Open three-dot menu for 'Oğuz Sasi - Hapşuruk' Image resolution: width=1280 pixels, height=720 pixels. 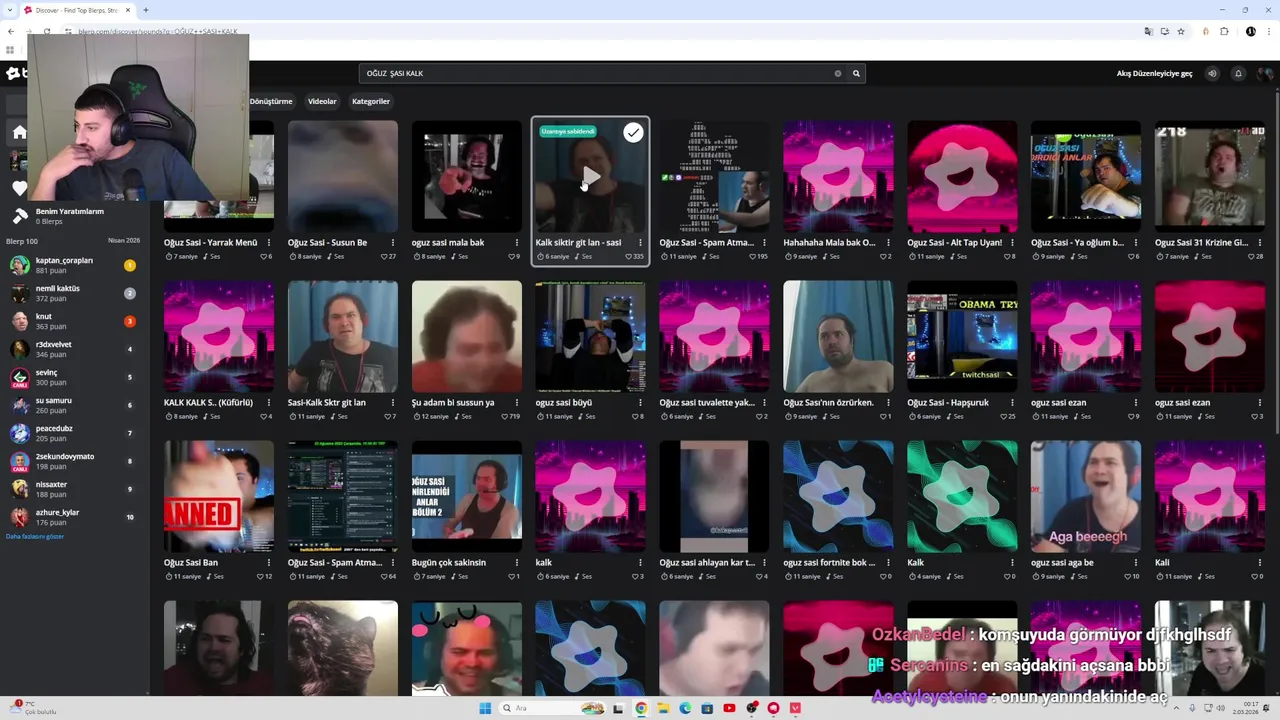coord(1012,402)
